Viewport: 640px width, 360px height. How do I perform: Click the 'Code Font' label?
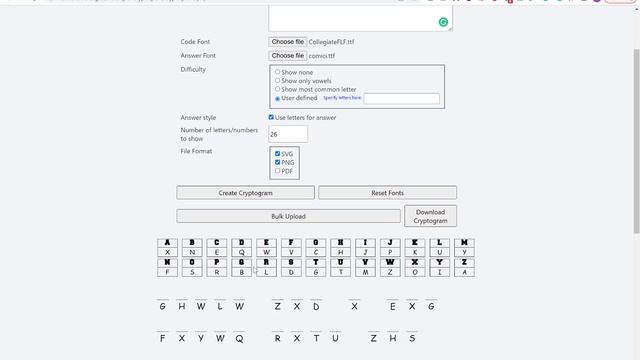point(195,42)
